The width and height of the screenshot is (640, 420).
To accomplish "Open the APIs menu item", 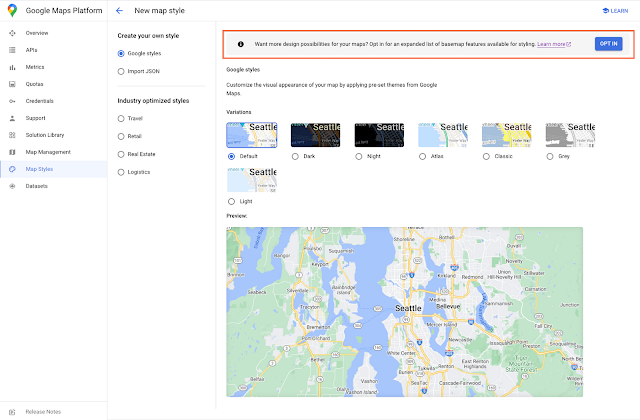I will pos(53,50).
